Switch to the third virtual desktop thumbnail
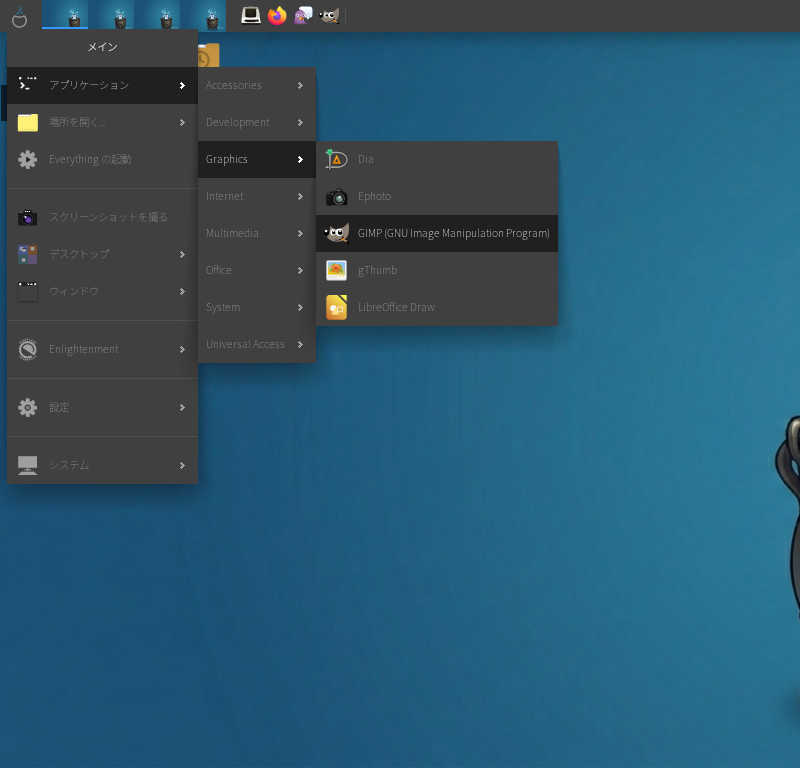The height and width of the screenshot is (768, 800). coord(157,15)
